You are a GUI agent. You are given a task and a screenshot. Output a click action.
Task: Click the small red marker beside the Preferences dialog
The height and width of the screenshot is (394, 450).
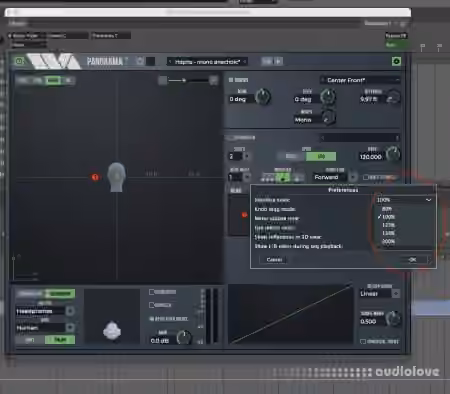pyautogui.click(x=244, y=215)
